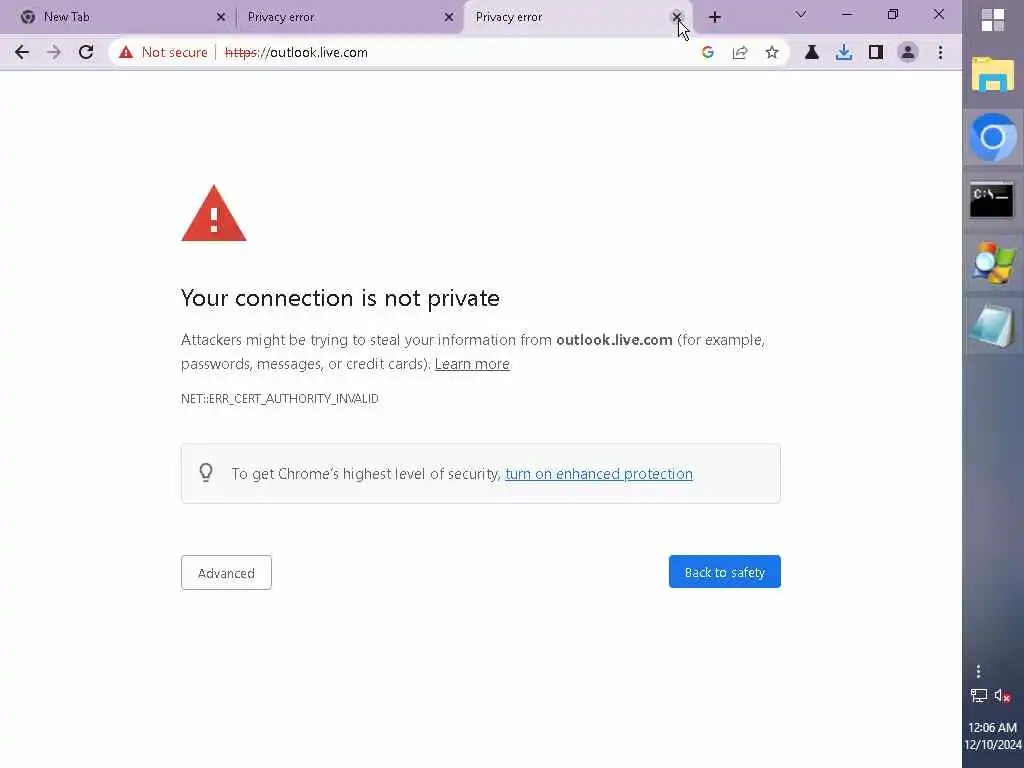Viewport: 1024px width, 768px height.
Task: Open the share page icon in address bar
Action: (740, 52)
